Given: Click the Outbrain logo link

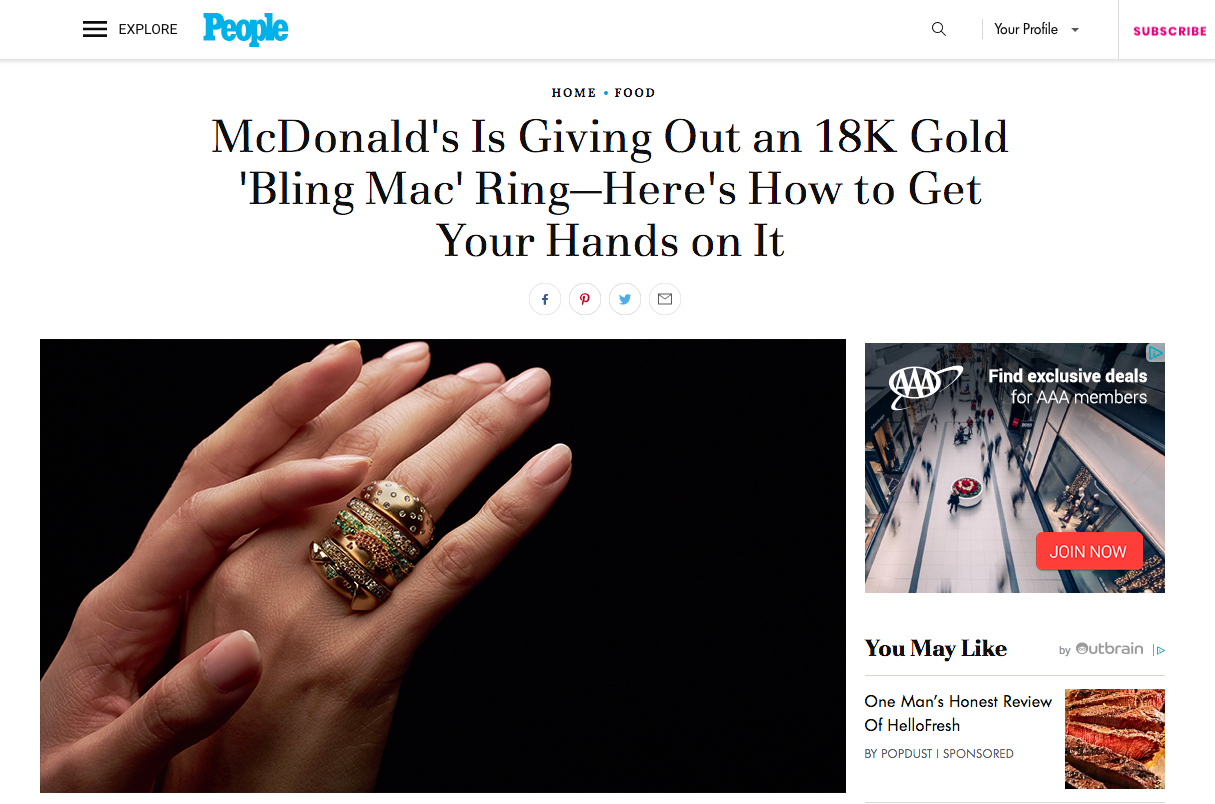Looking at the screenshot, I should [1108, 648].
